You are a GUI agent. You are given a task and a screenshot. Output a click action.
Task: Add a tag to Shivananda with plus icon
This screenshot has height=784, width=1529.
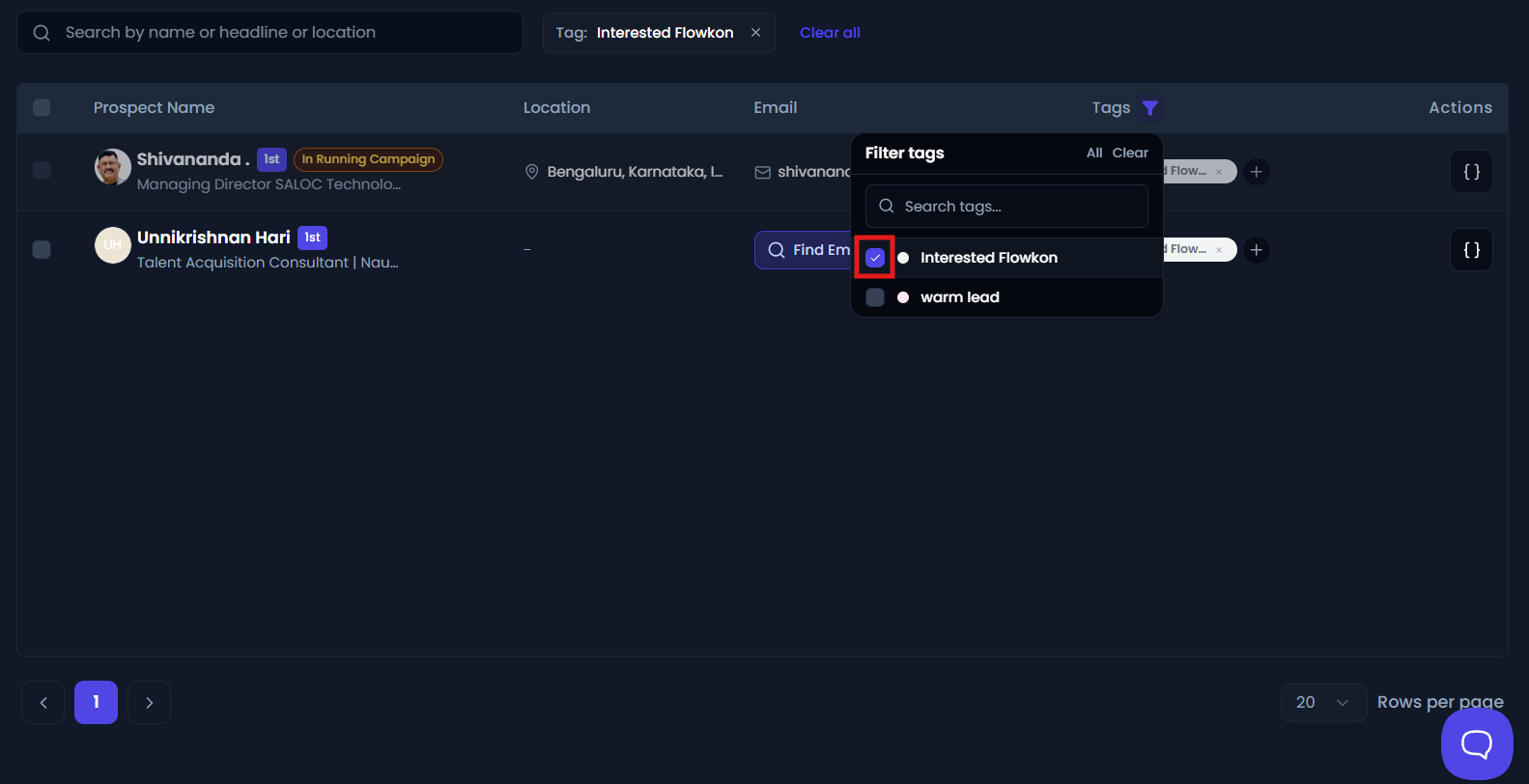(1256, 172)
